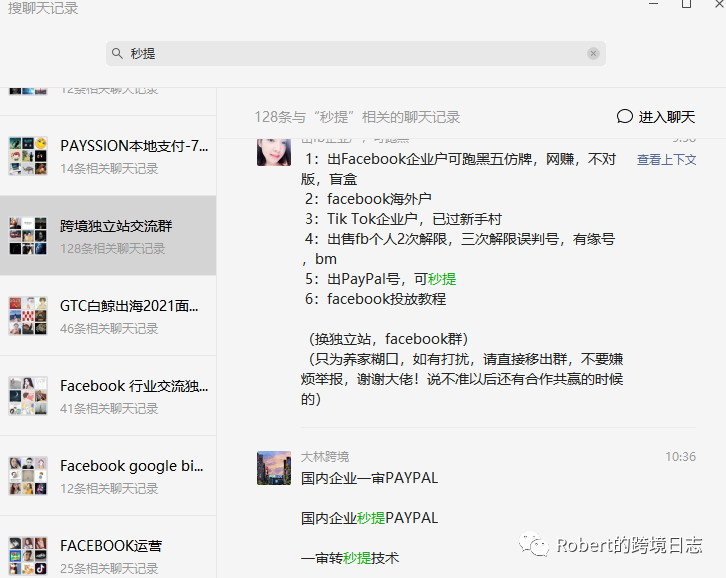Click the sender name 大林跨境

coord(325,457)
